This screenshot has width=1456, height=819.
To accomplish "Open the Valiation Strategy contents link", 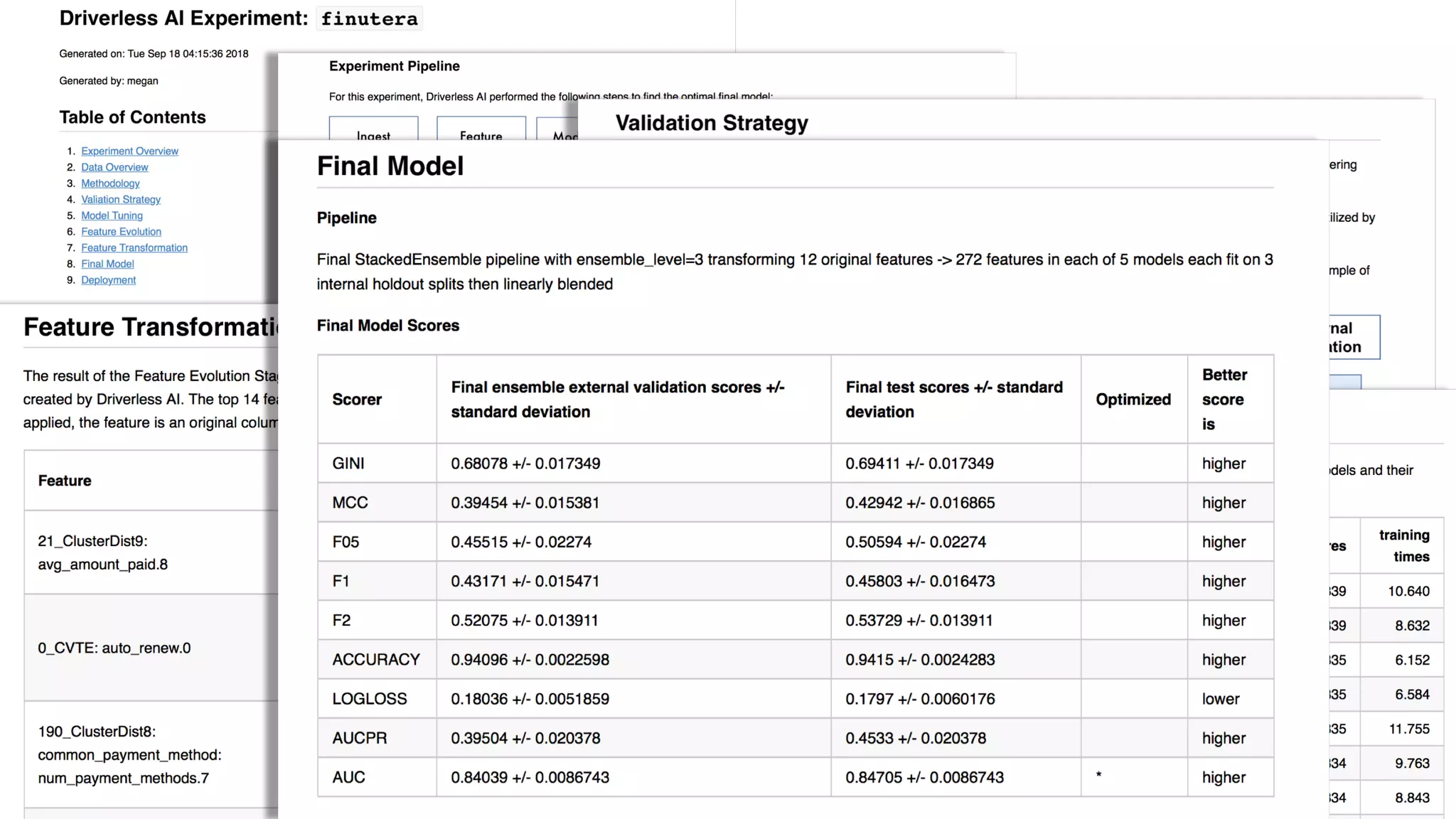I will 121,200.
